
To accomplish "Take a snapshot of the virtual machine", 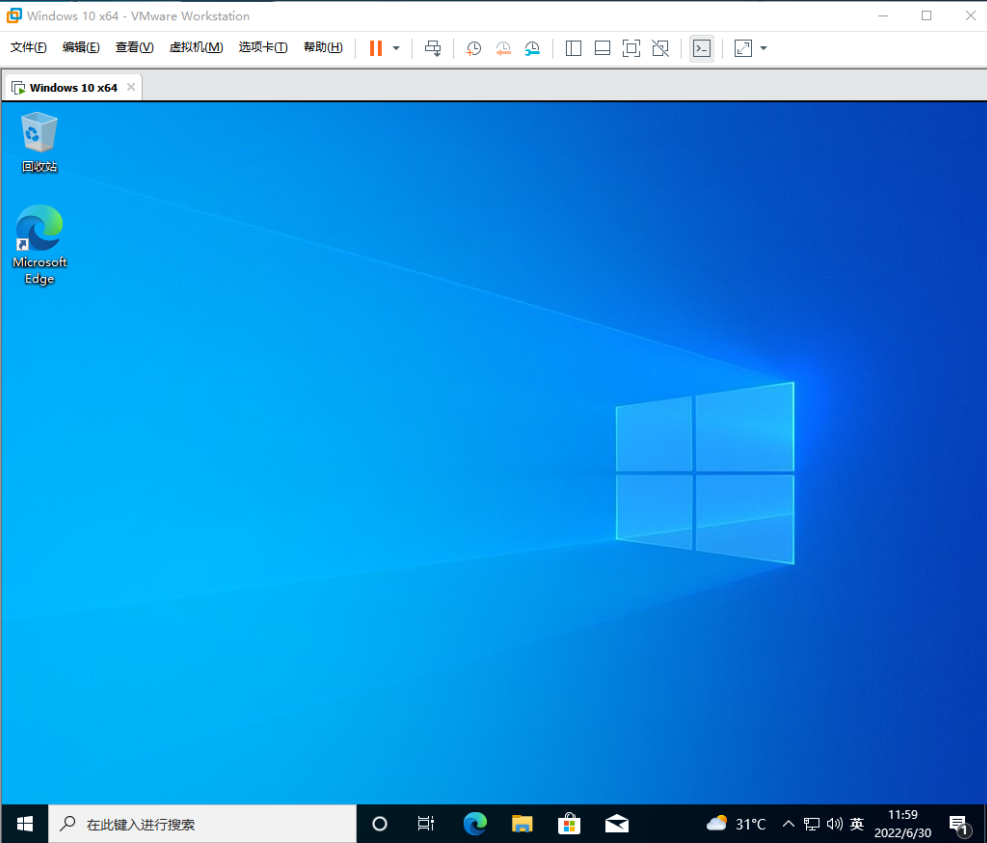I will [473, 48].
